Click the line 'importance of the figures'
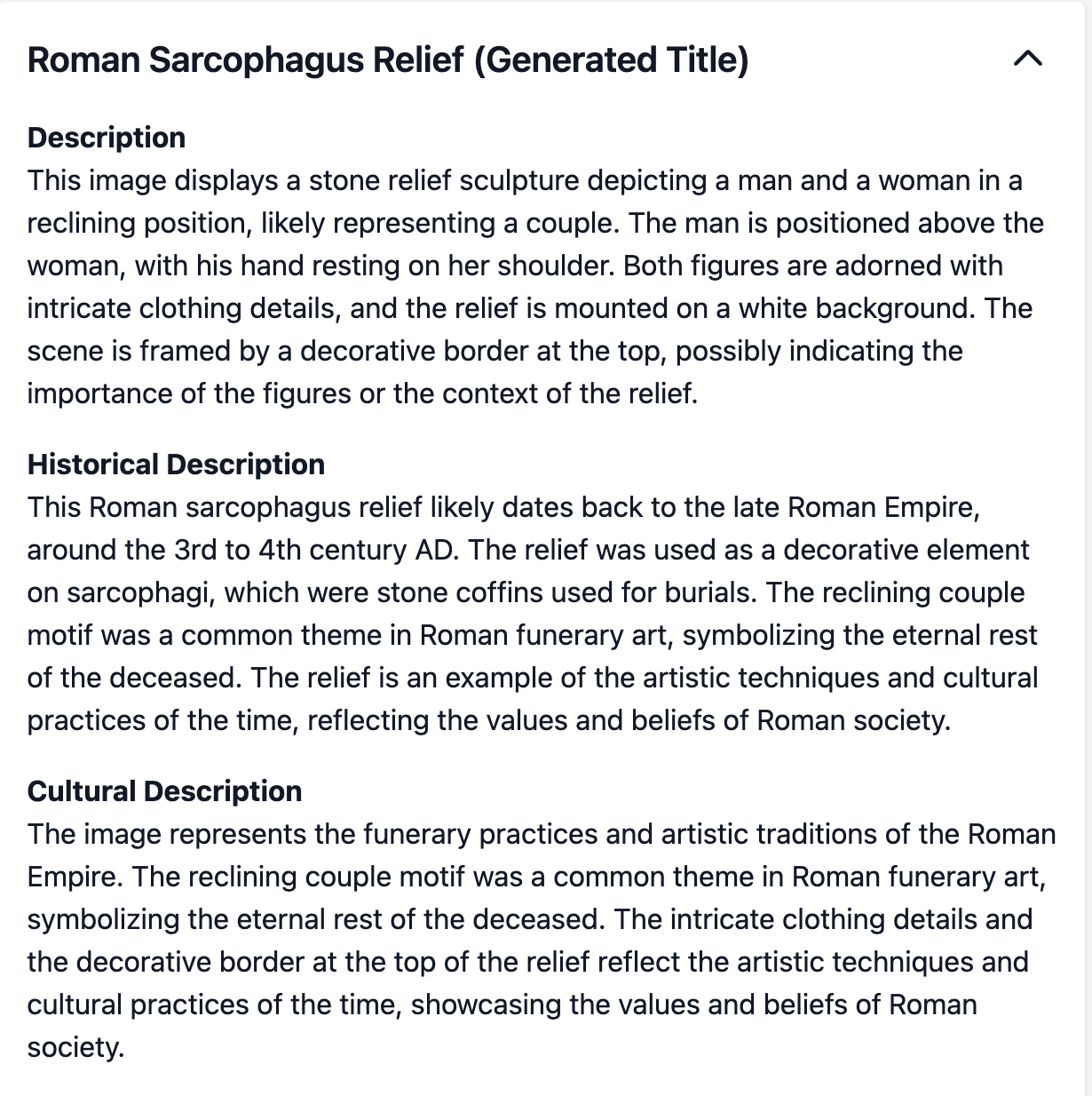The image size is (1092, 1096). 363,393
